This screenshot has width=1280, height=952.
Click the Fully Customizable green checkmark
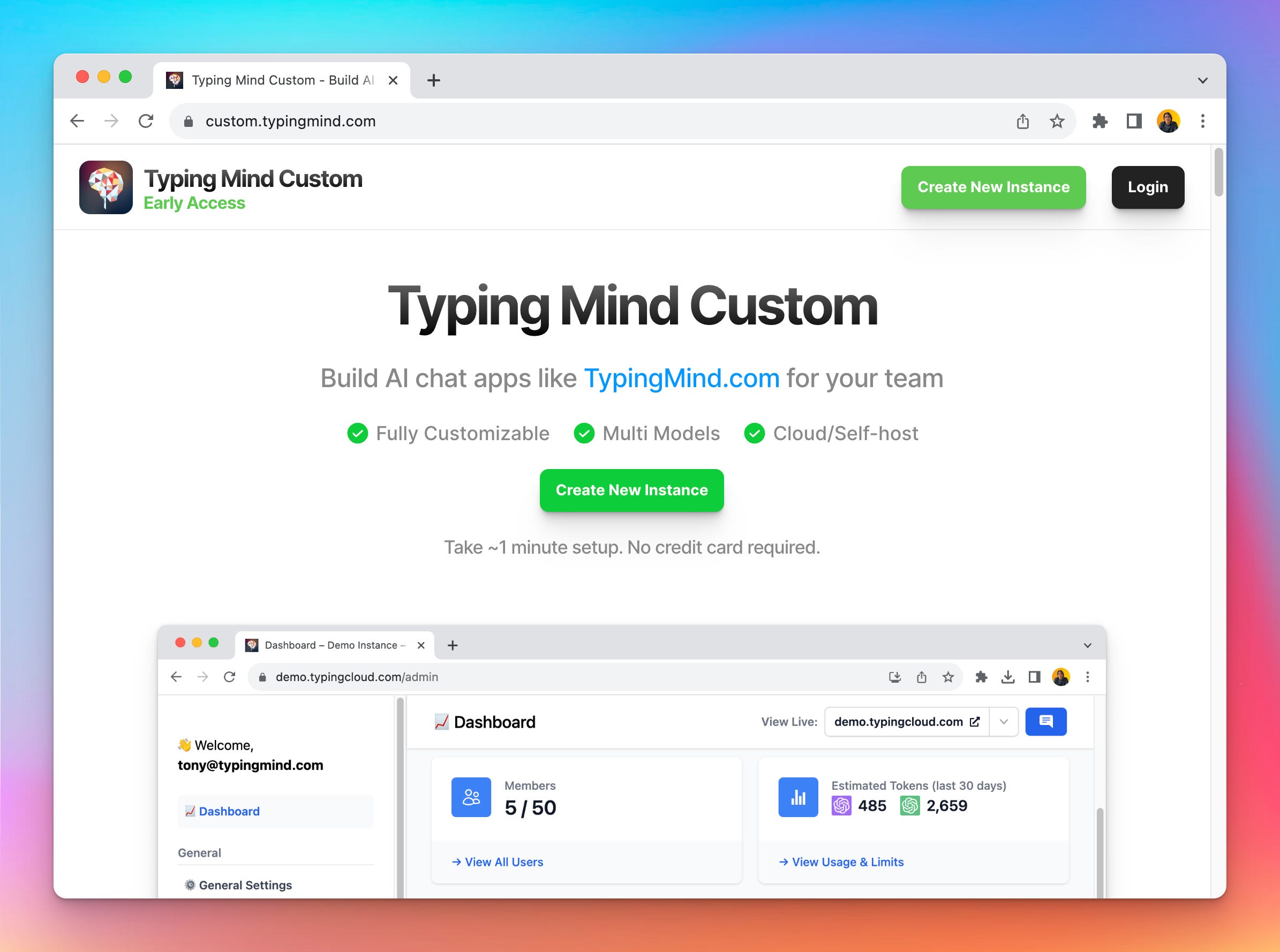[x=357, y=433]
